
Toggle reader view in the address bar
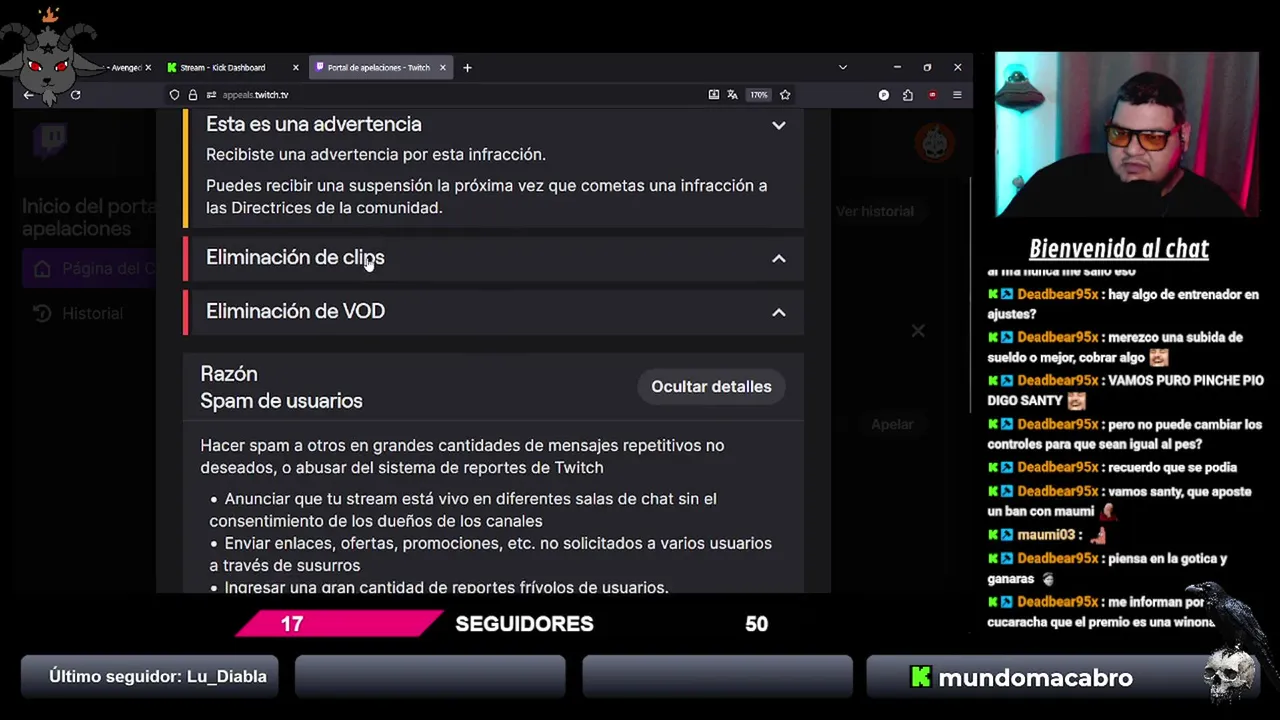coord(713,95)
